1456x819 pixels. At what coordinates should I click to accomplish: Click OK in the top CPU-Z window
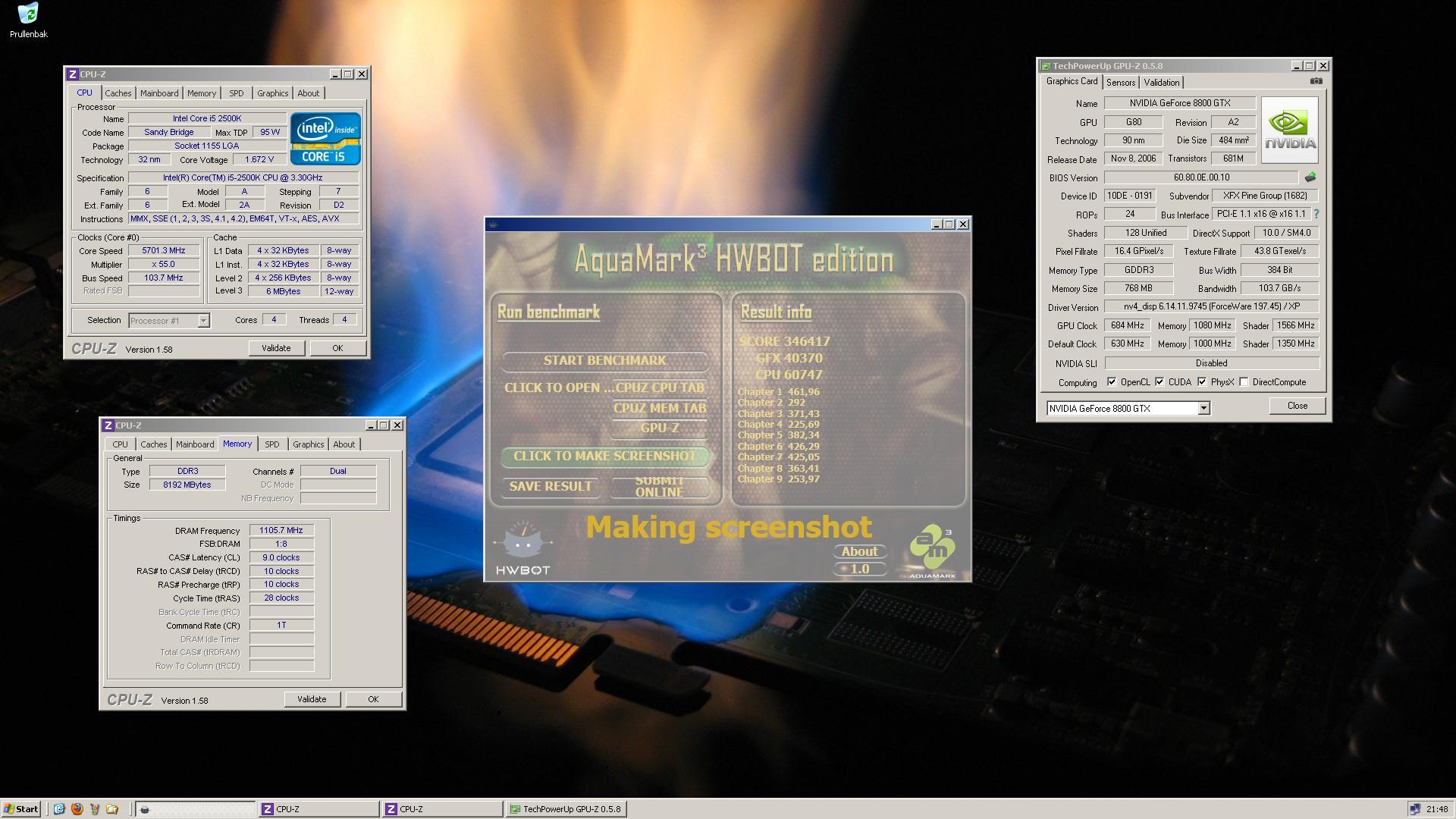(x=337, y=348)
